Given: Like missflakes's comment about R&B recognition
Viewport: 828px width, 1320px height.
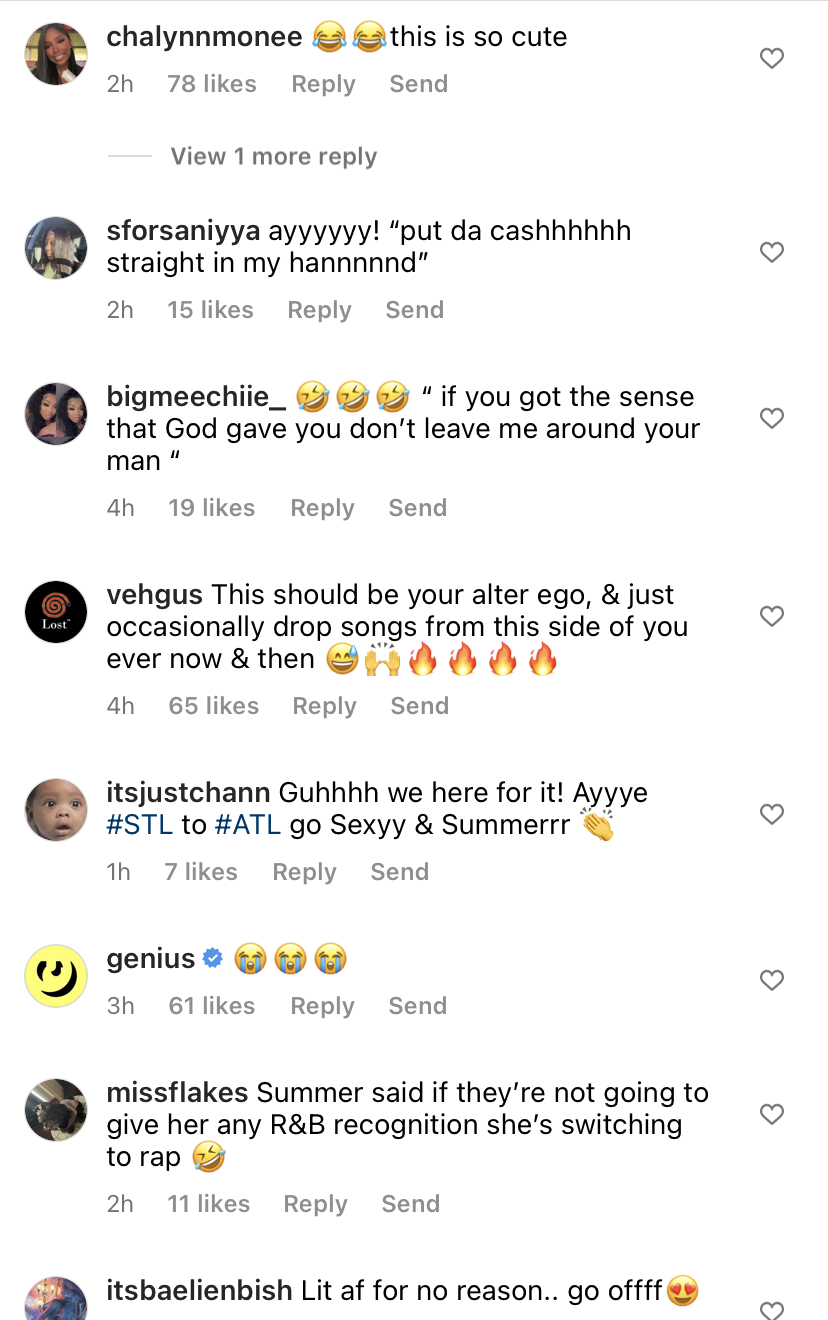Looking at the screenshot, I should point(772,1113).
